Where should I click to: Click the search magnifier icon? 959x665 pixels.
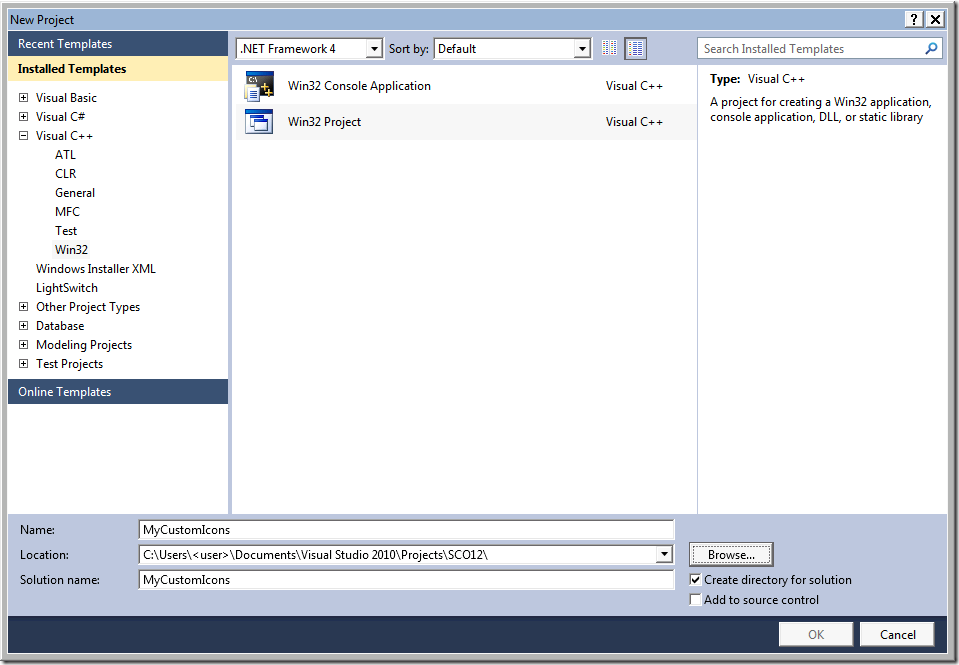(x=931, y=47)
